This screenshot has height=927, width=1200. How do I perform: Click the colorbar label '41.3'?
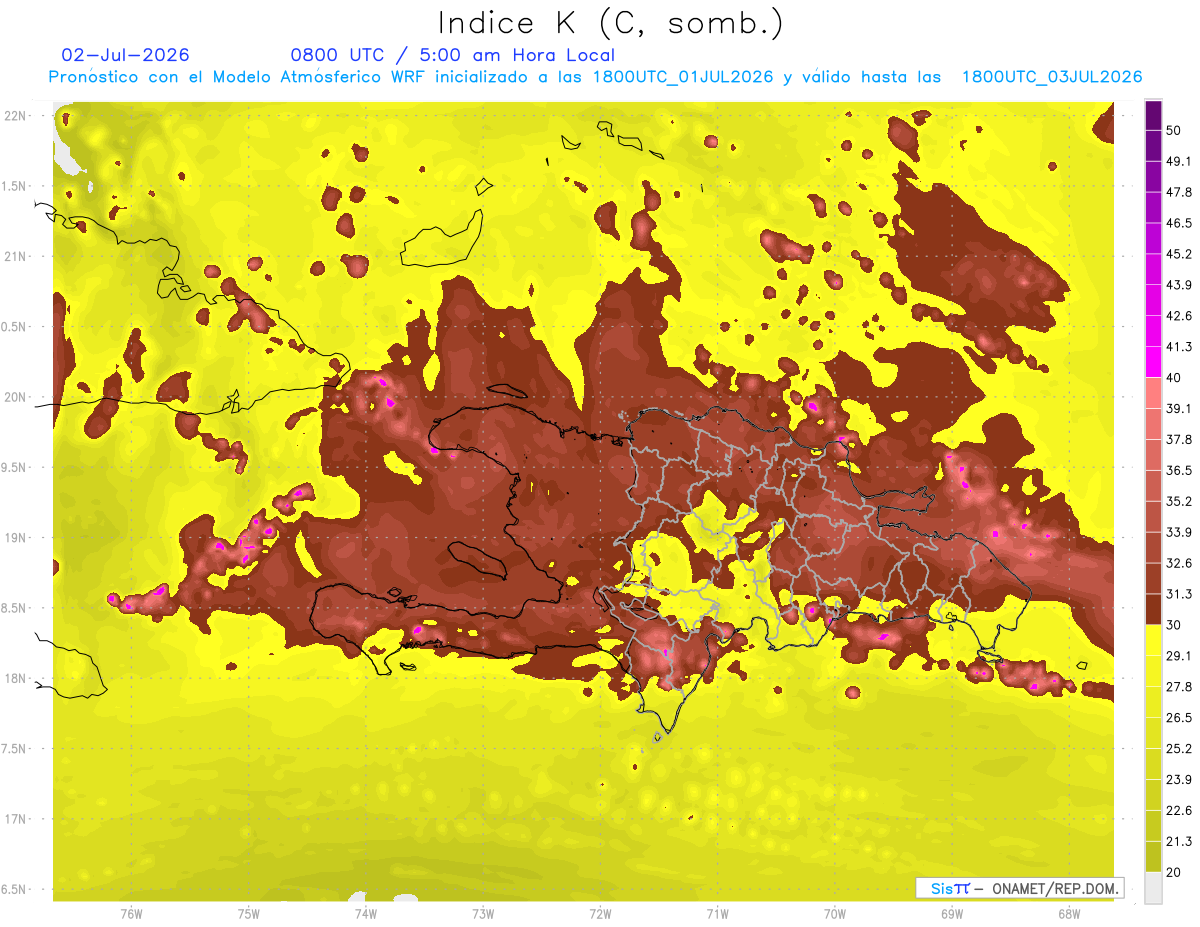(1178, 347)
